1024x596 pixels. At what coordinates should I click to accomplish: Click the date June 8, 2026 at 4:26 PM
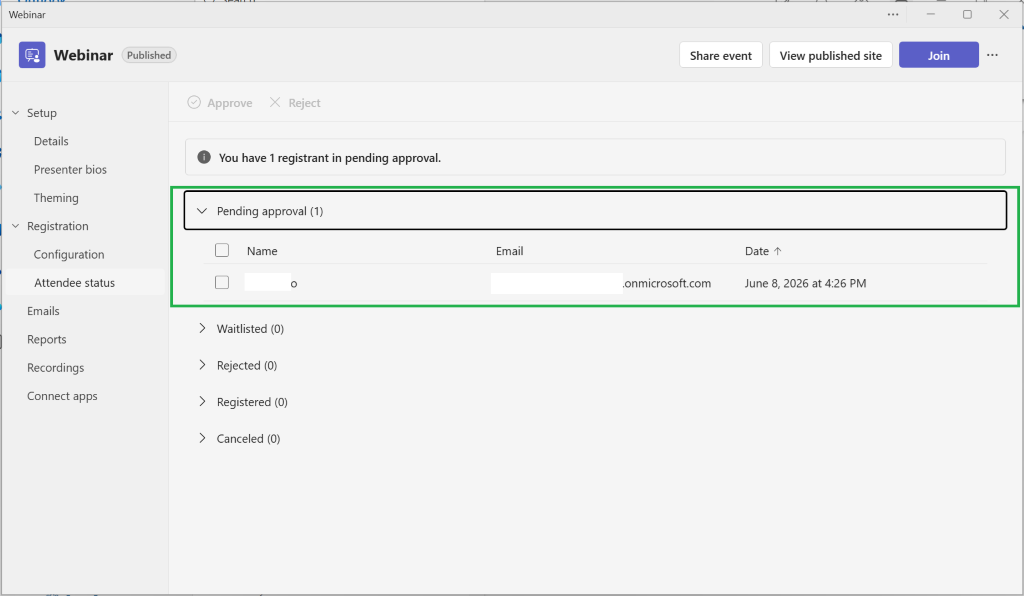tap(805, 283)
